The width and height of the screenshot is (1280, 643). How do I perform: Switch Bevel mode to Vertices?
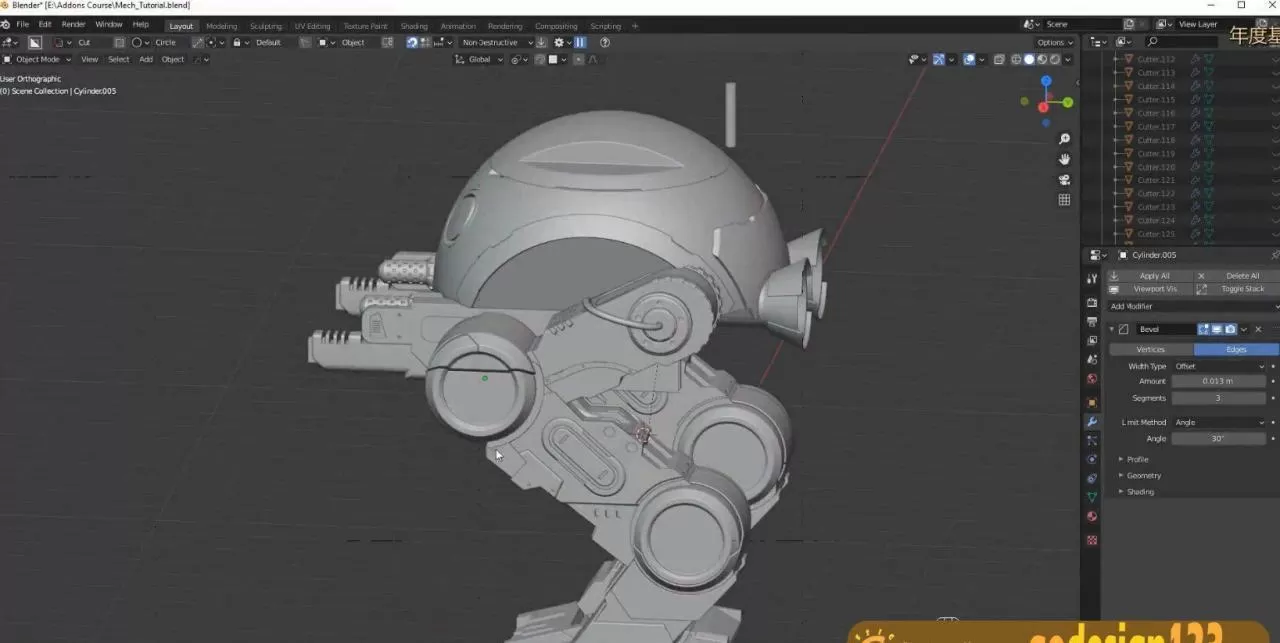tap(1150, 349)
